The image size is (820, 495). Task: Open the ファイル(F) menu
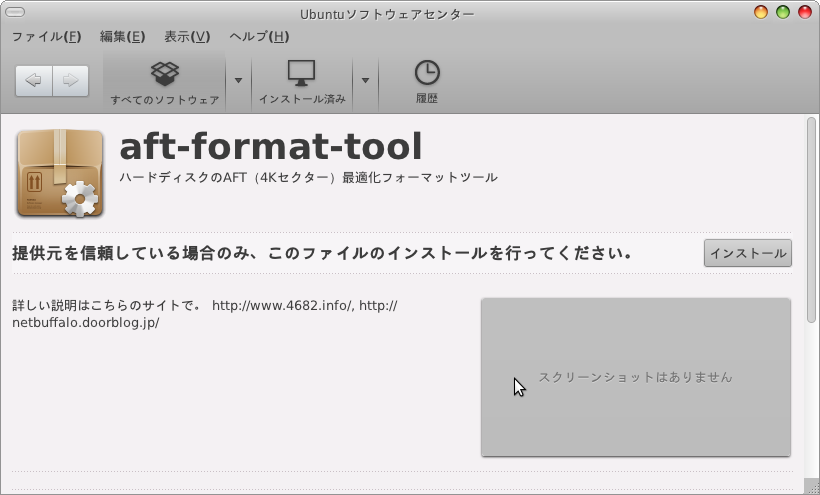pos(46,37)
